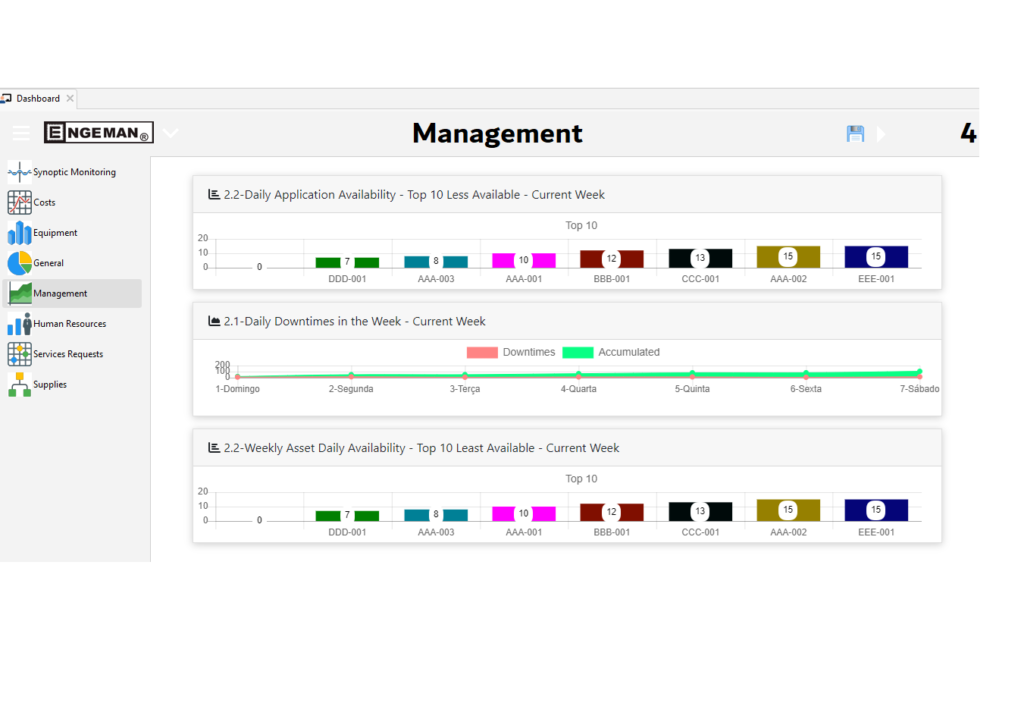Image resolution: width=1024 pixels, height=722 pixels.
Task: Click the play arrow next to the save icon
Action: pos(881,132)
